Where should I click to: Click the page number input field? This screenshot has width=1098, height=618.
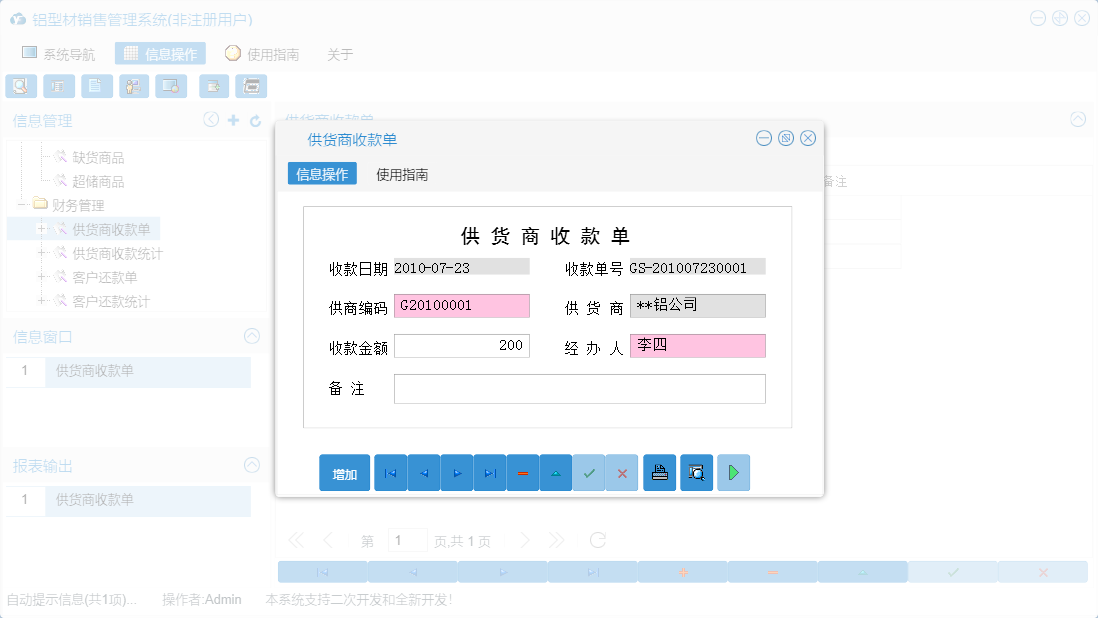click(x=408, y=539)
